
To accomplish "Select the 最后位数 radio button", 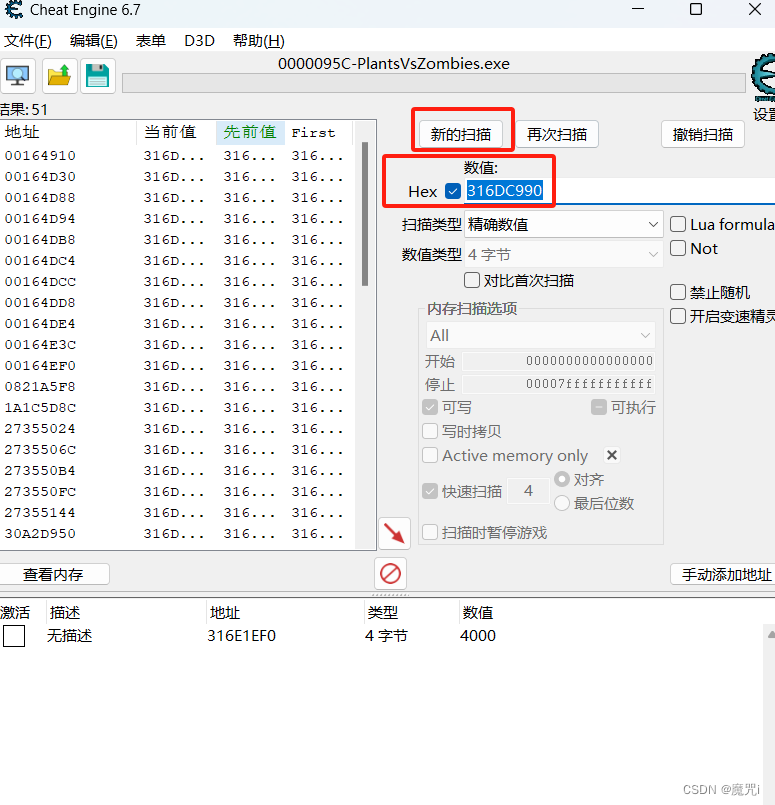I will pos(562,503).
